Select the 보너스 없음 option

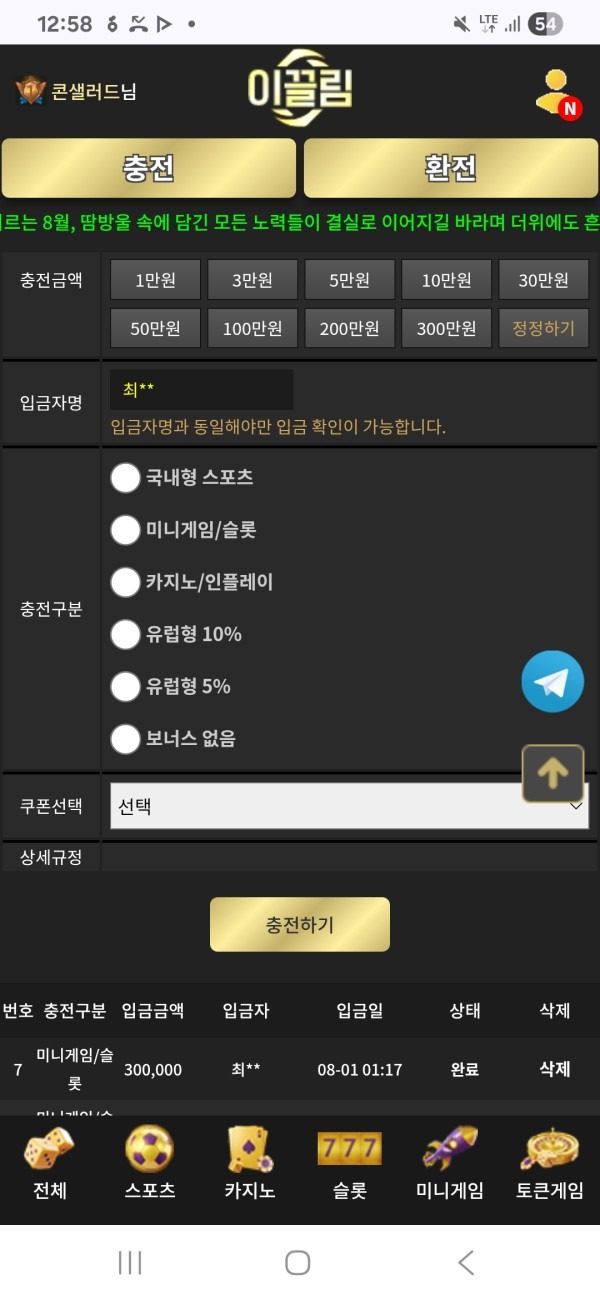tap(126, 738)
